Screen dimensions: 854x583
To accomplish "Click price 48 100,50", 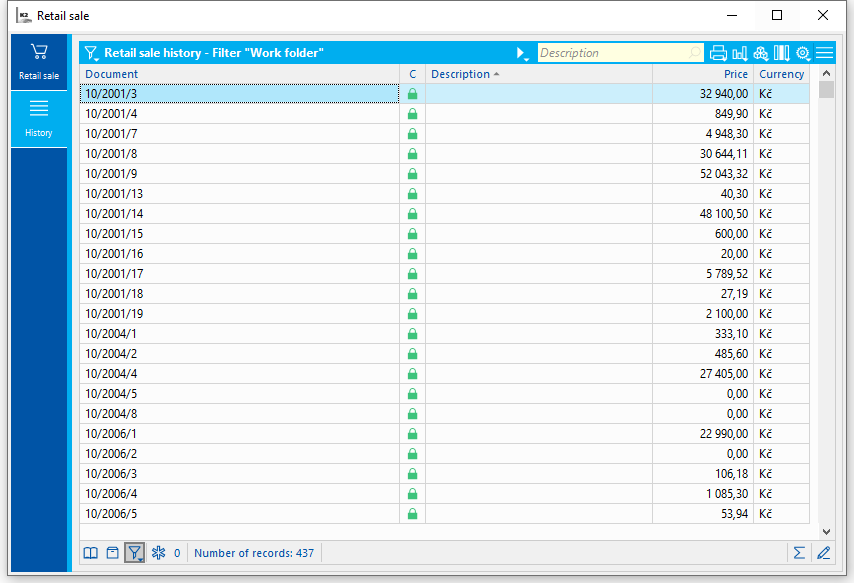I will pos(724,214).
